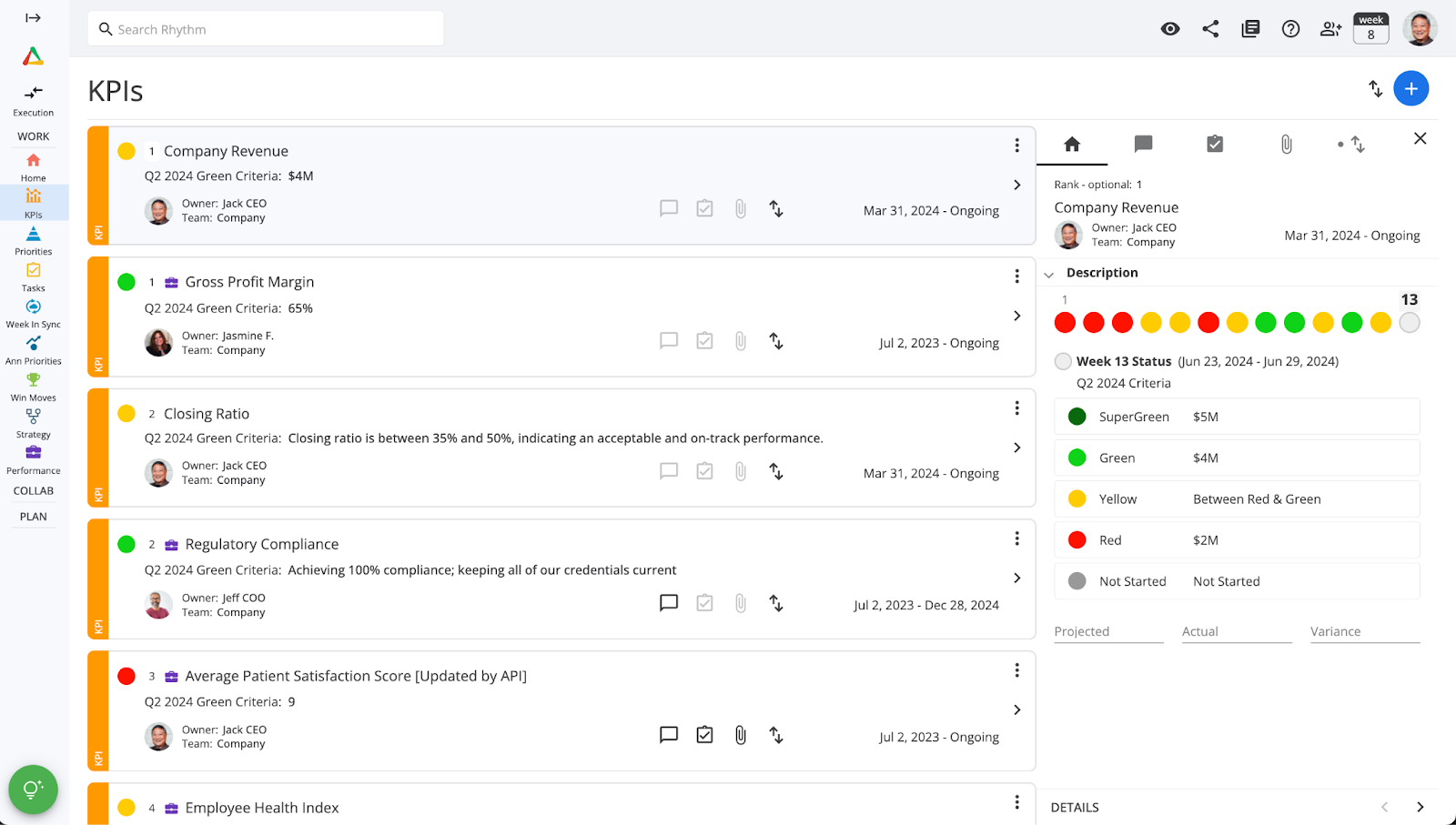Image resolution: width=1456 pixels, height=825 pixels.
Task: Click the sort arrows beside add button
Action: click(1375, 88)
